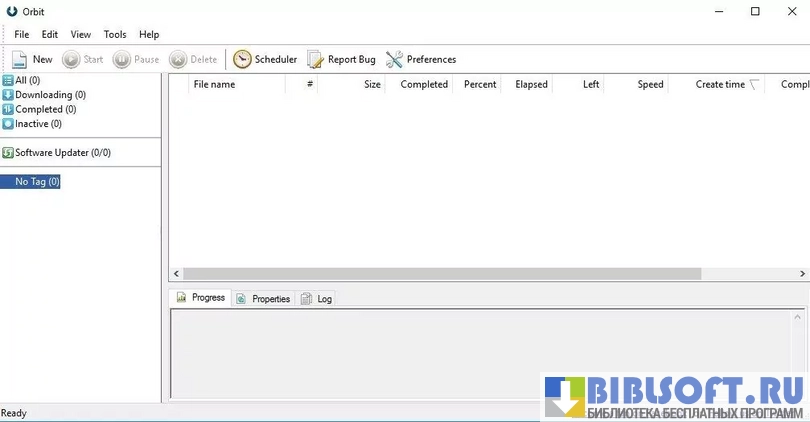Click the Report Bug toolbar icon

click(316, 60)
